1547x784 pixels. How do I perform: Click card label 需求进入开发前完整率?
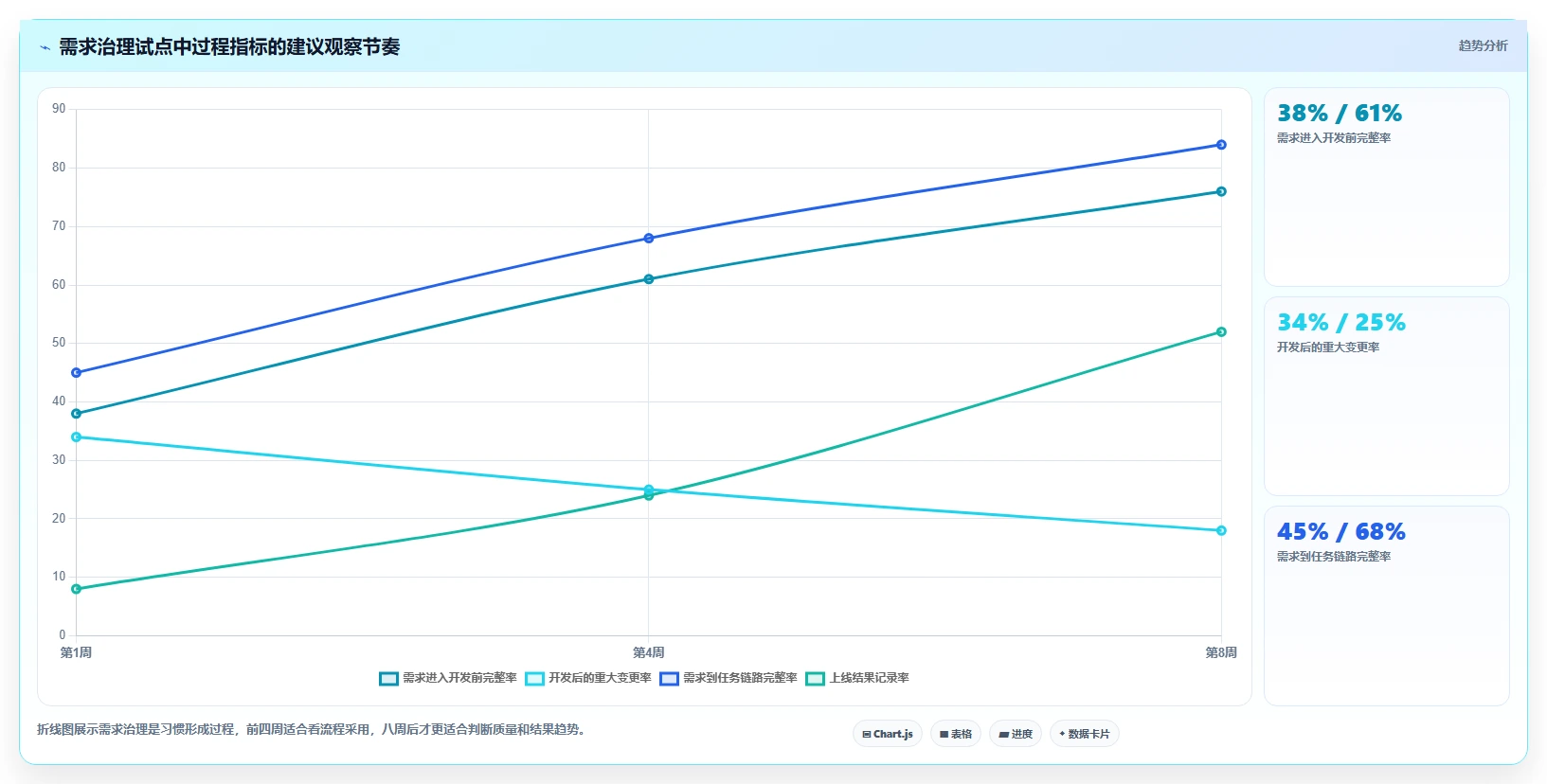1334,138
